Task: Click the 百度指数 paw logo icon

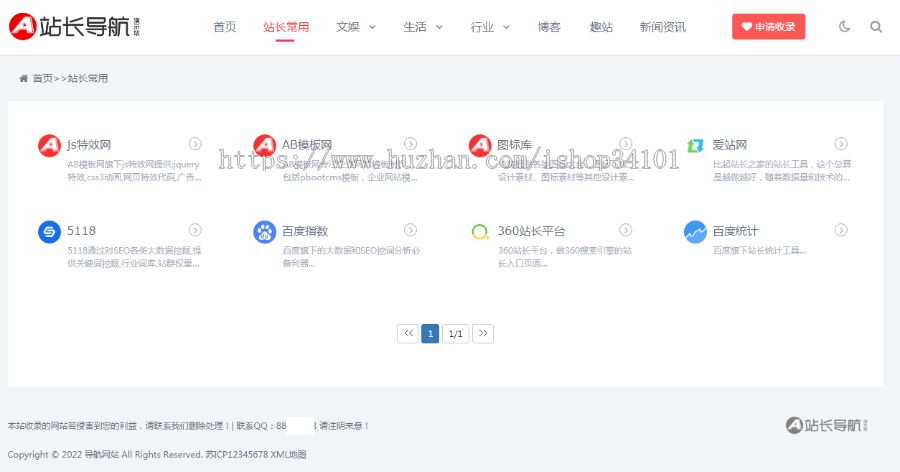Action: pyautogui.click(x=265, y=231)
